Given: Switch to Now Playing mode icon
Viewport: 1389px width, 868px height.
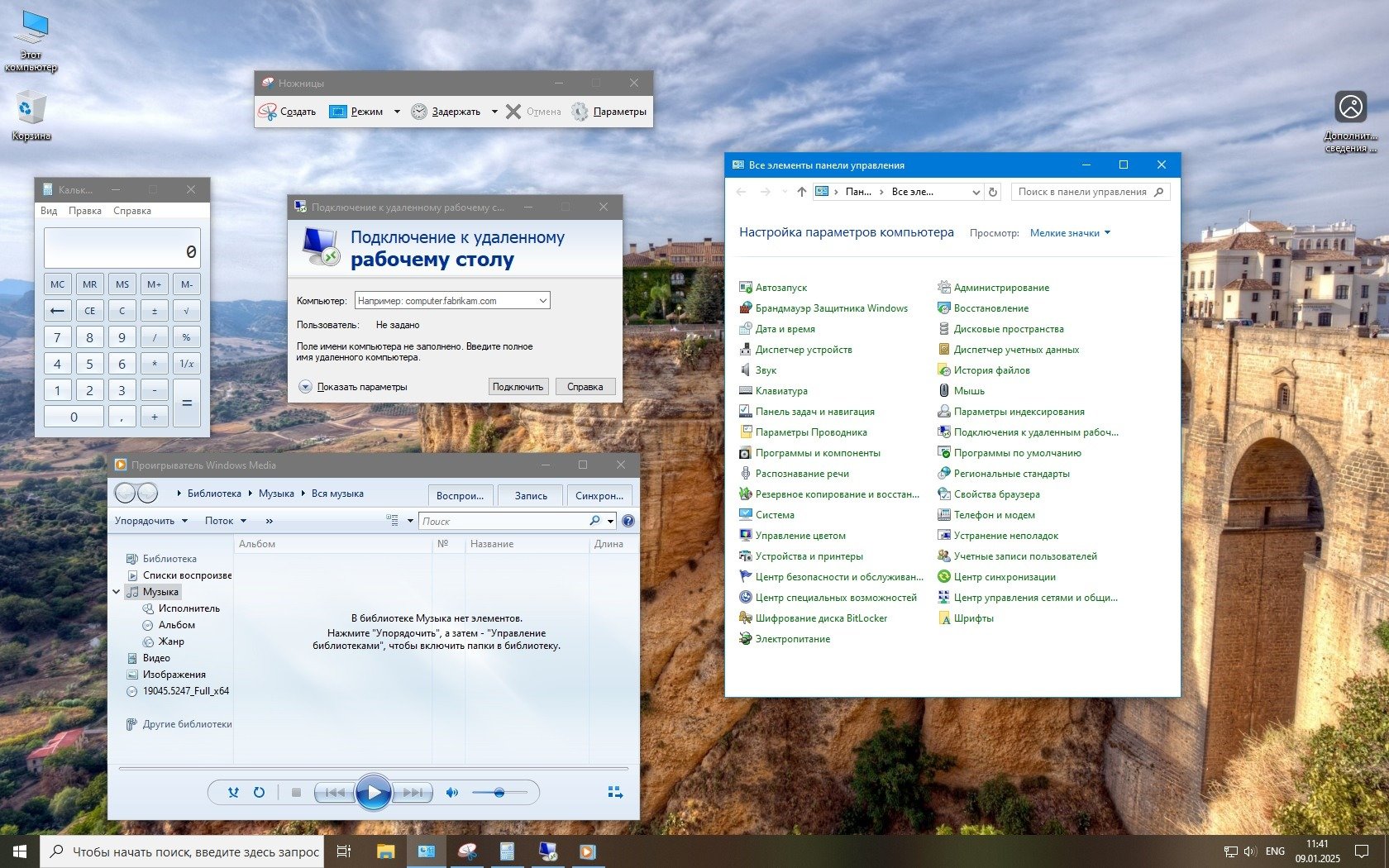Looking at the screenshot, I should click(x=615, y=792).
